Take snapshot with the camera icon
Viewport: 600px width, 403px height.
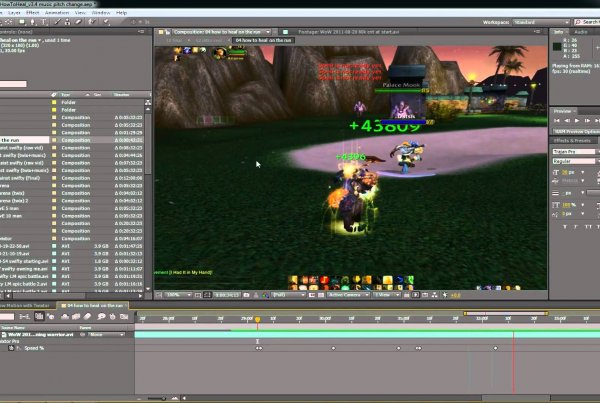[246, 295]
